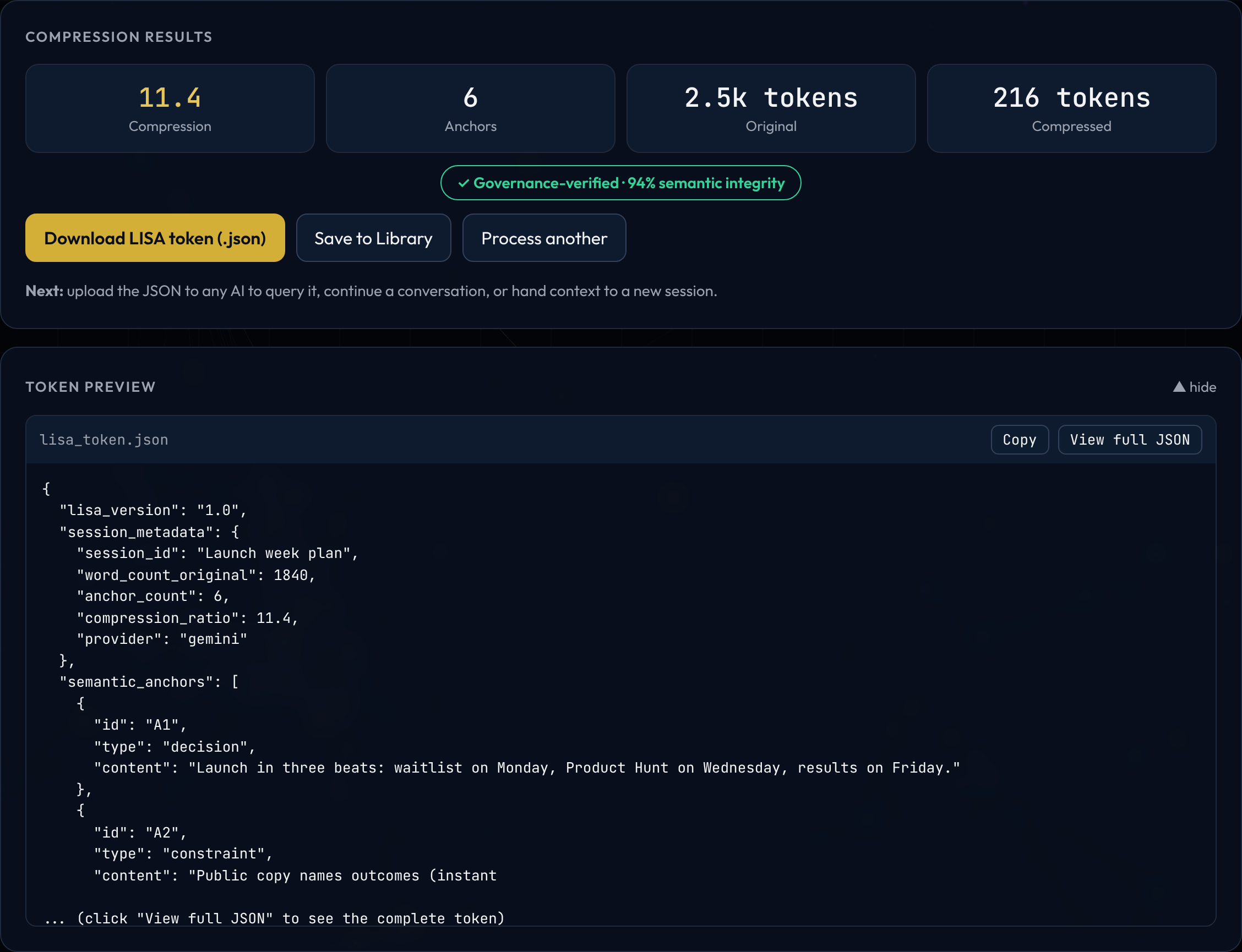The width and height of the screenshot is (1242, 952).
Task: Download the LISA token JSON file
Action: [x=155, y=238]
